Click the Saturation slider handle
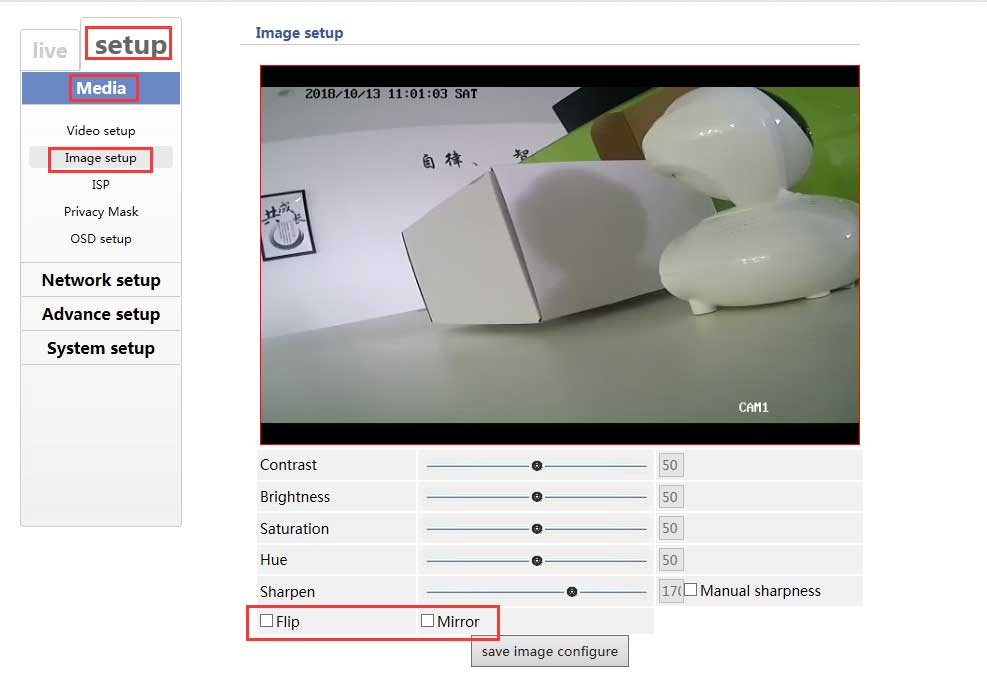 [537, 528]
